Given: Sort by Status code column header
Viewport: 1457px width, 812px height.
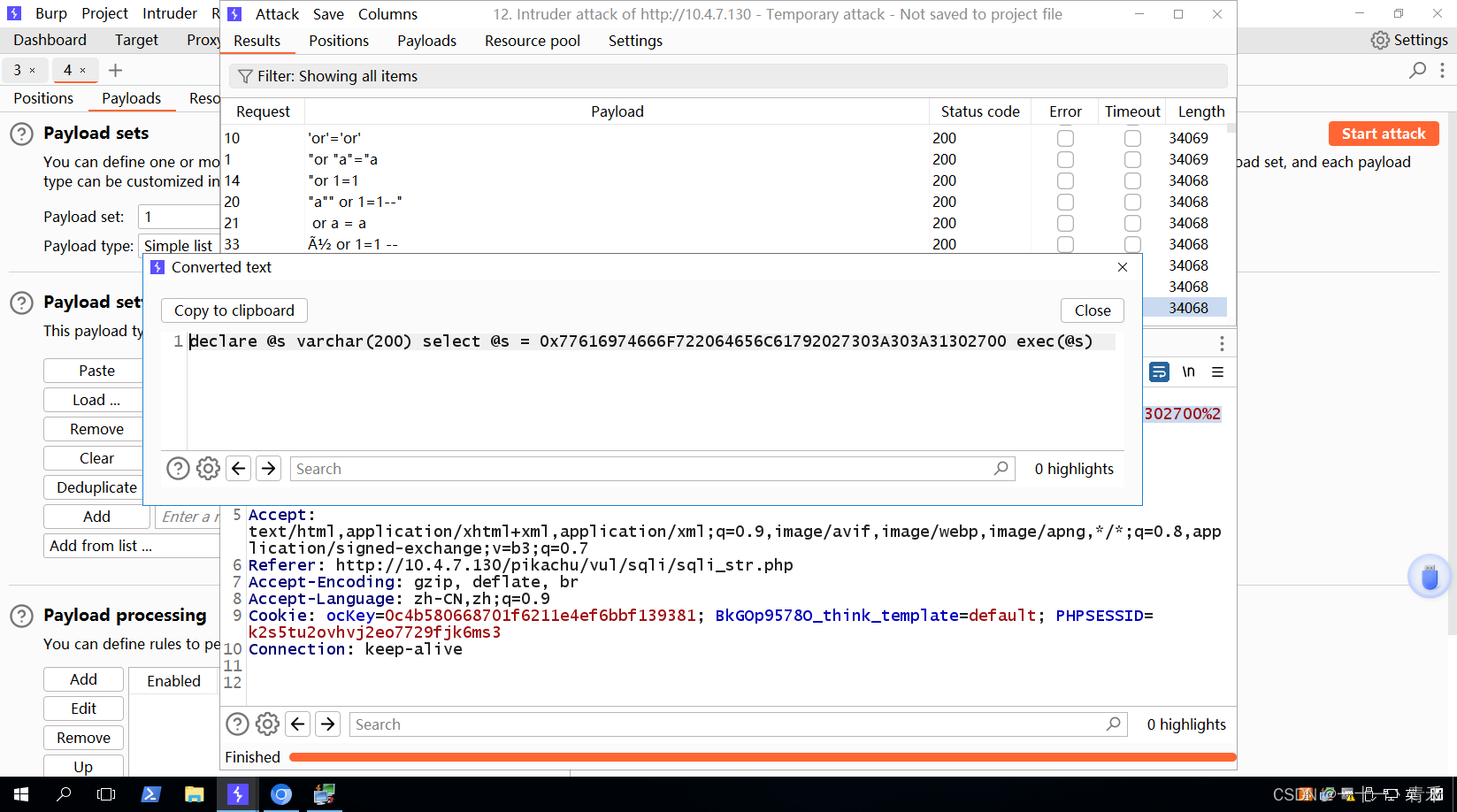Looking at the screenshot, I should (x=980, y=111).
